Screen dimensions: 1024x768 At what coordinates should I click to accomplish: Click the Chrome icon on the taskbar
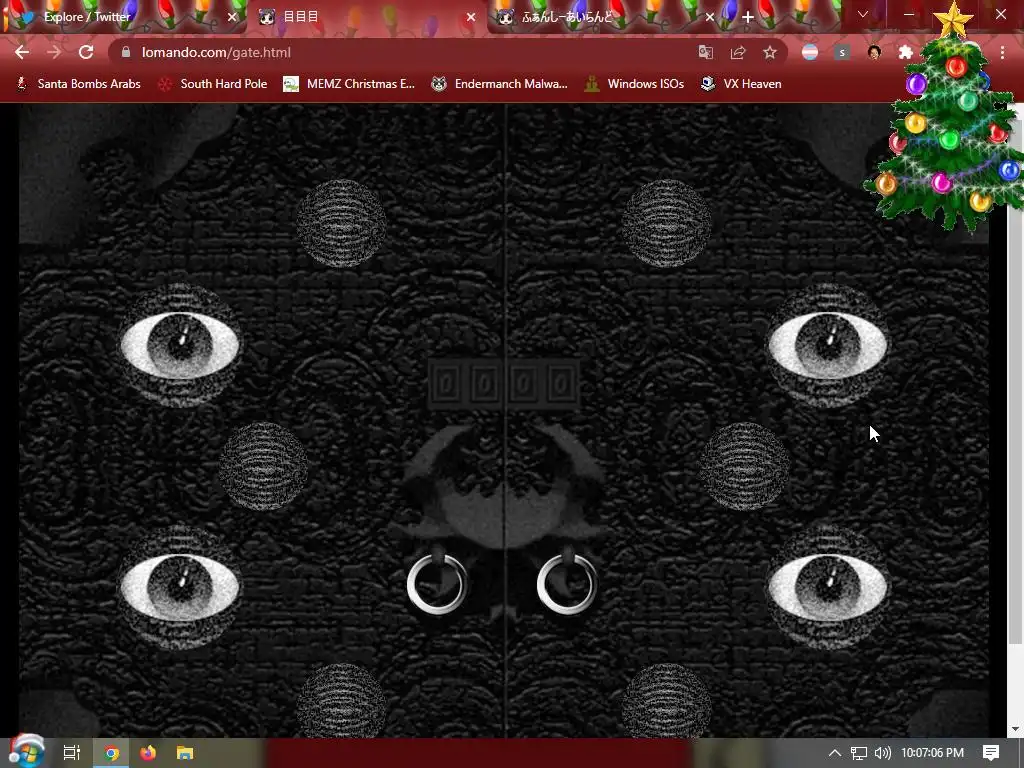tap(112, 753)
